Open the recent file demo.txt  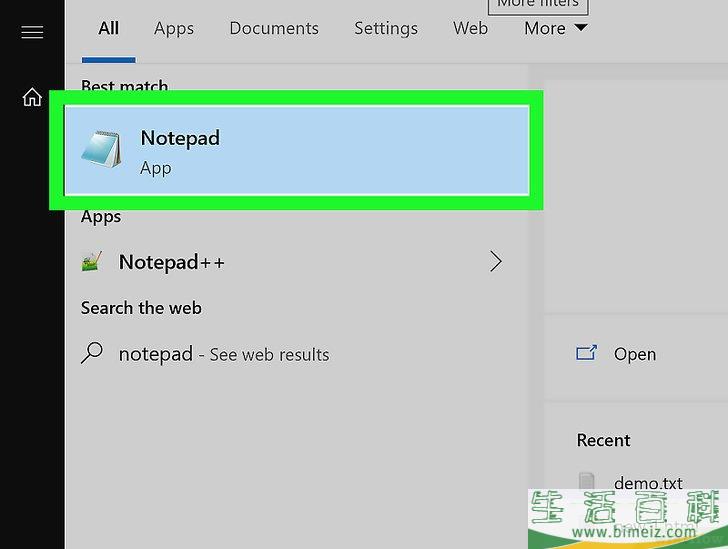click(x=648, y=483)
